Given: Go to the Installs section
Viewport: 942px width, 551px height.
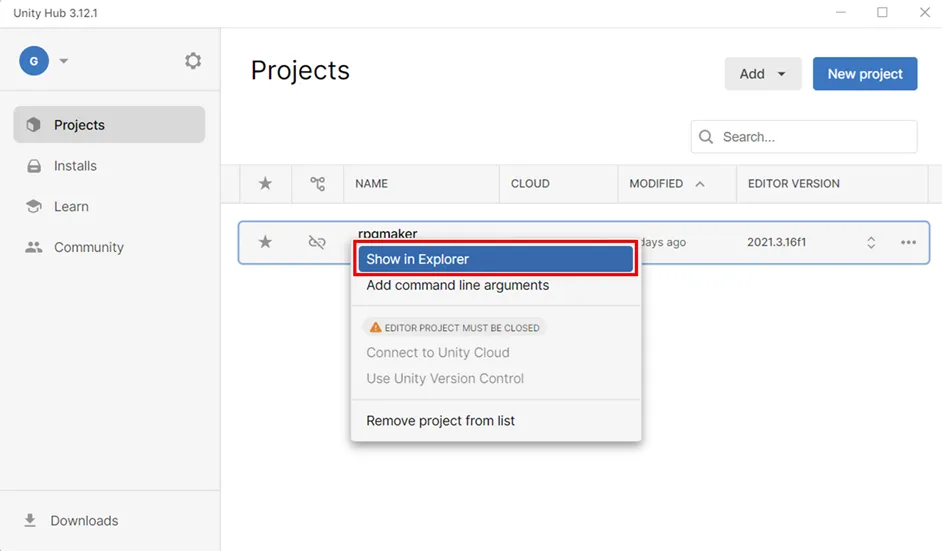Looking at the screenshot, I should pos(75,166).
